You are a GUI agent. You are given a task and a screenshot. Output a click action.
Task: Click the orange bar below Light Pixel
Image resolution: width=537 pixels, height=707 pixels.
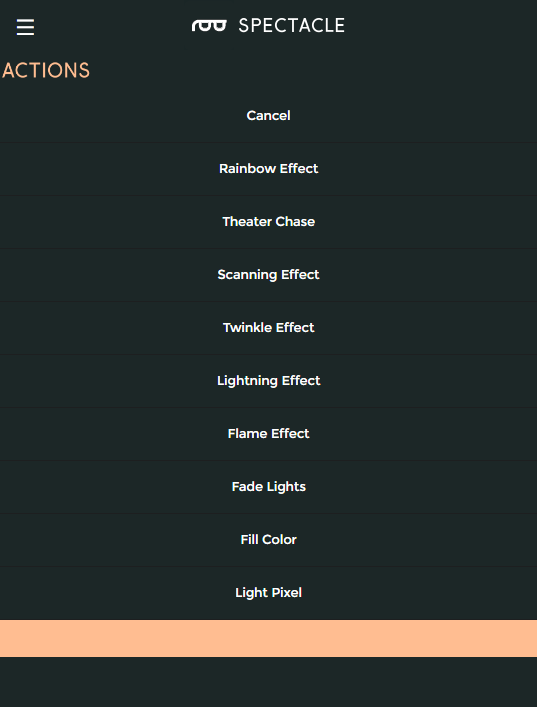point(268,638)
